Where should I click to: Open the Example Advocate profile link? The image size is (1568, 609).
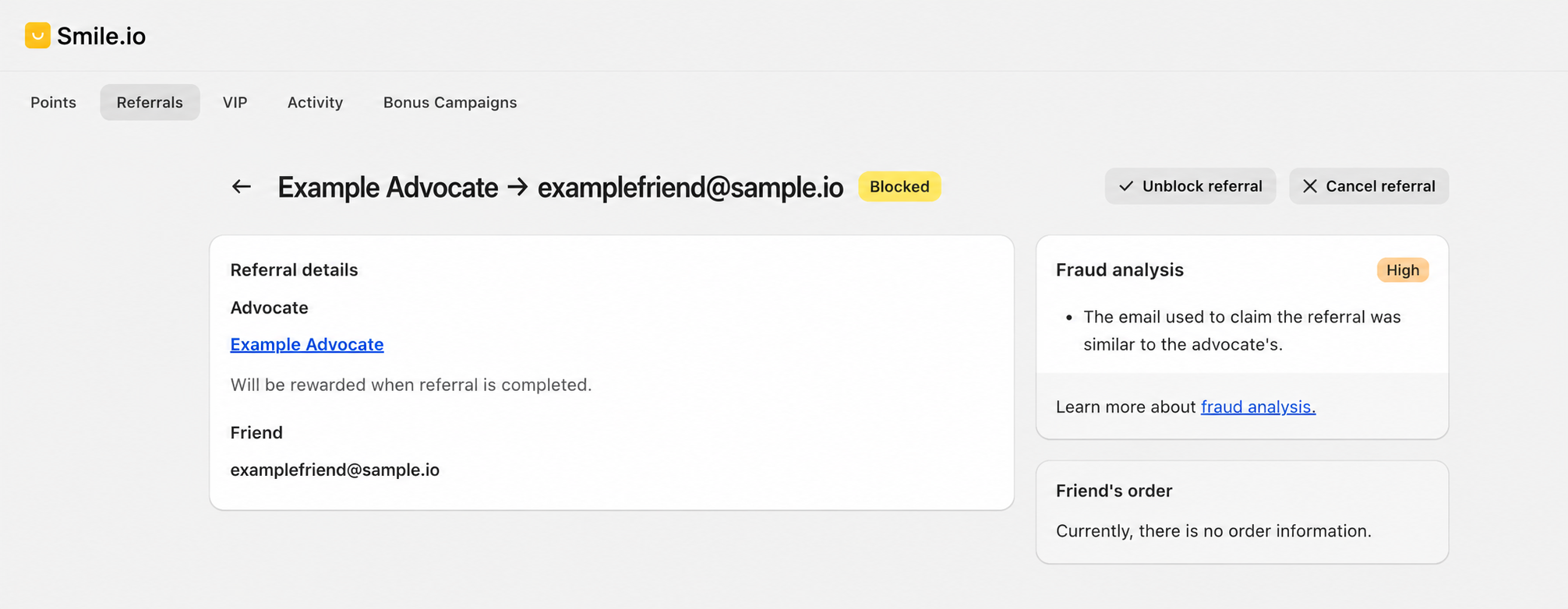click(x=307, y=344)
